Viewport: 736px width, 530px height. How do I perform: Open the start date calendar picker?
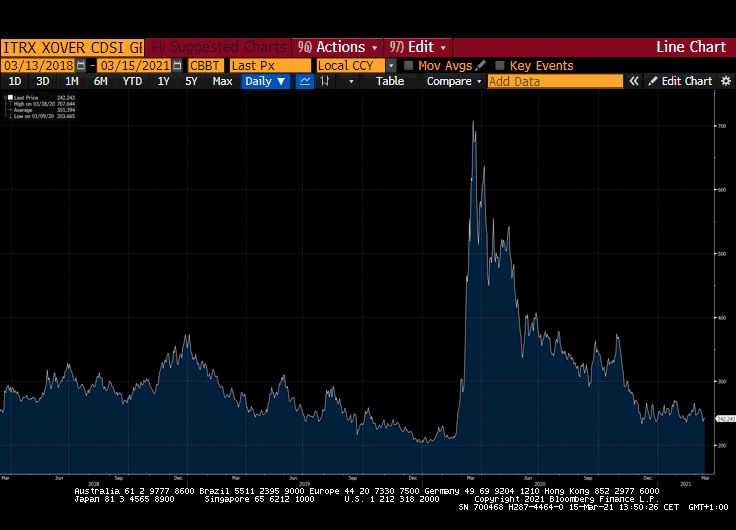pyautogui.click(x=81, y=65)
